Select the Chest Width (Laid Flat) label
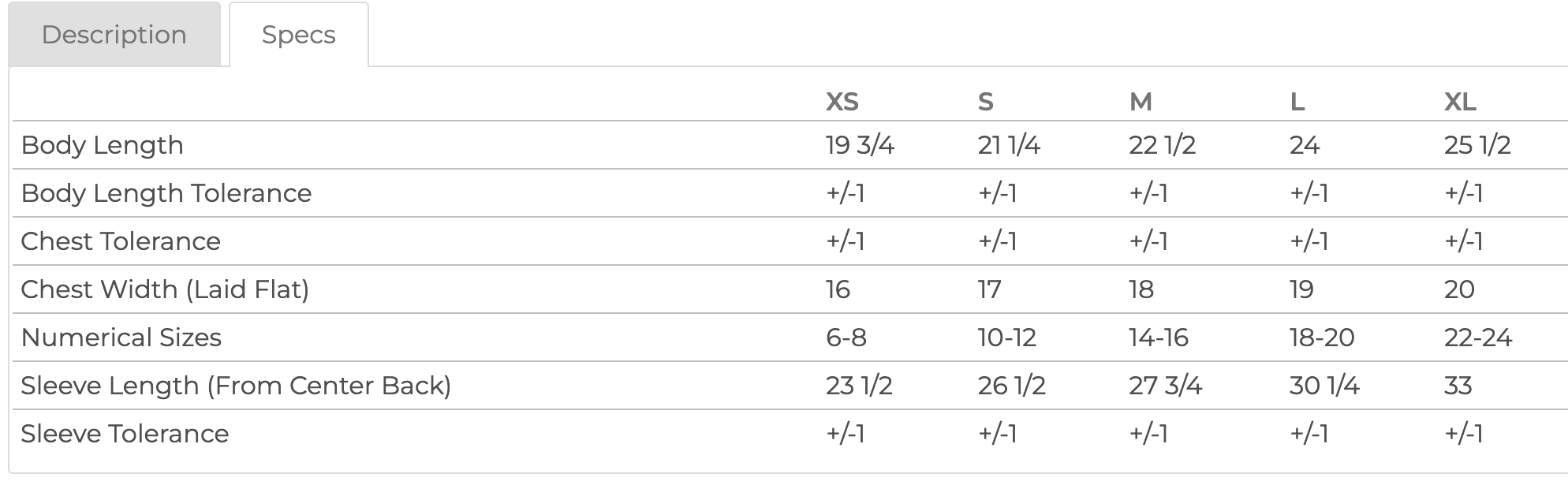The width and height of the screenshot is (1568, 485). click(x=165, y=289)
